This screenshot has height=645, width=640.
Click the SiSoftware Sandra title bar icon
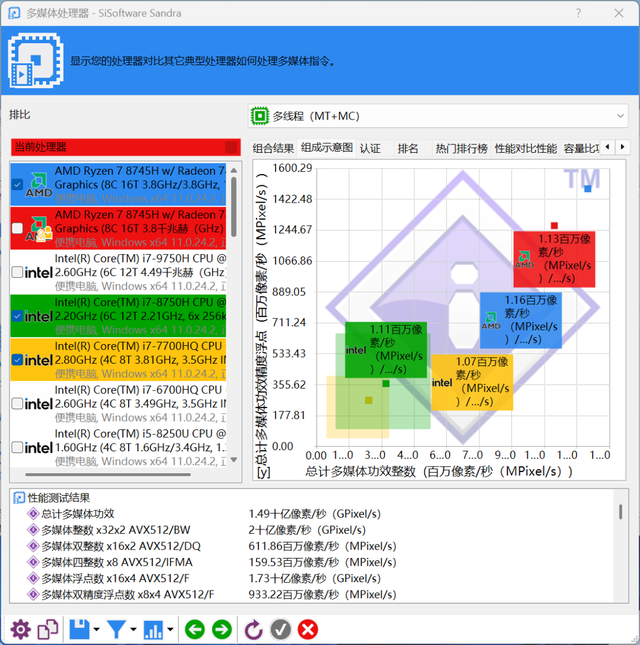[14, 13]
